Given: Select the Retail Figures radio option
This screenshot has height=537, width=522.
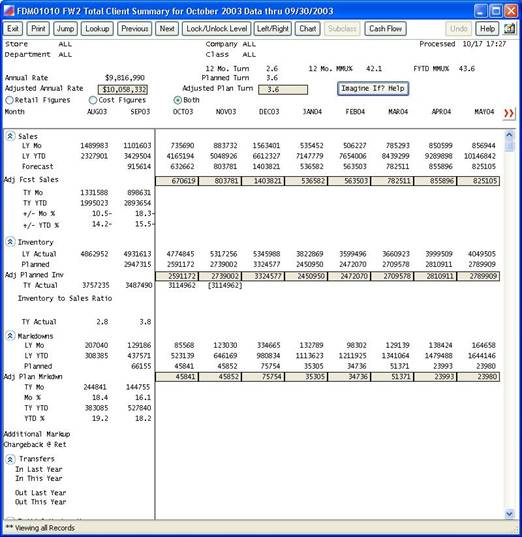Looking at the screenshot, I should 10,100.
